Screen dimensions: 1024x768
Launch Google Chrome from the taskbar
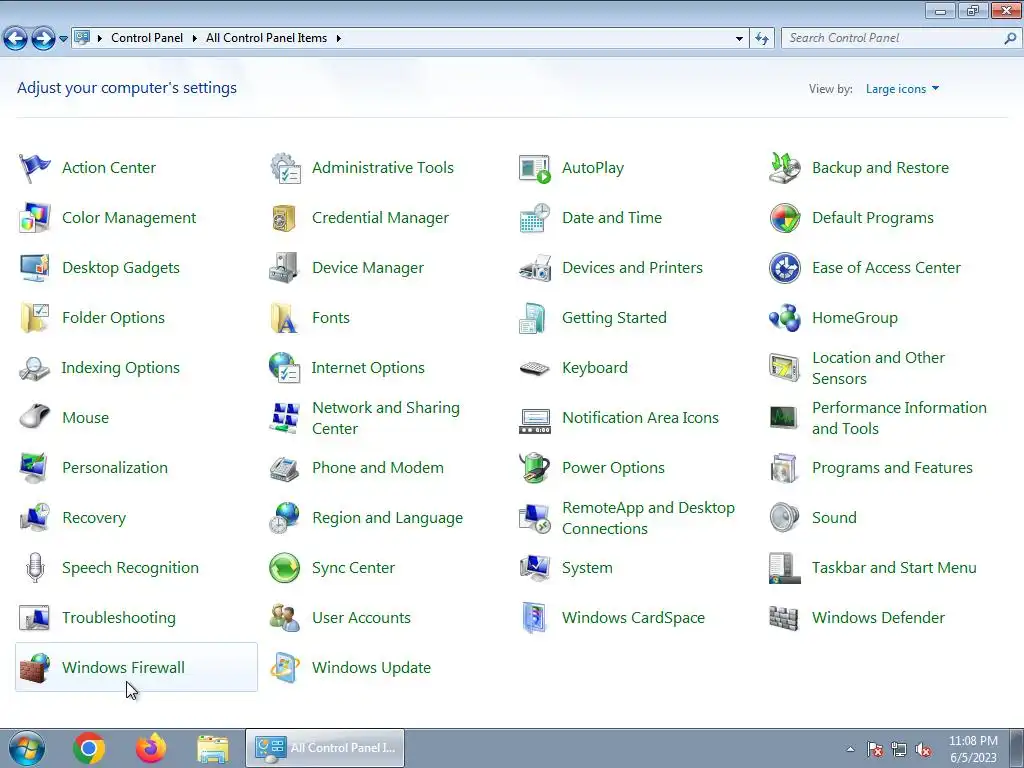[89, 748]
